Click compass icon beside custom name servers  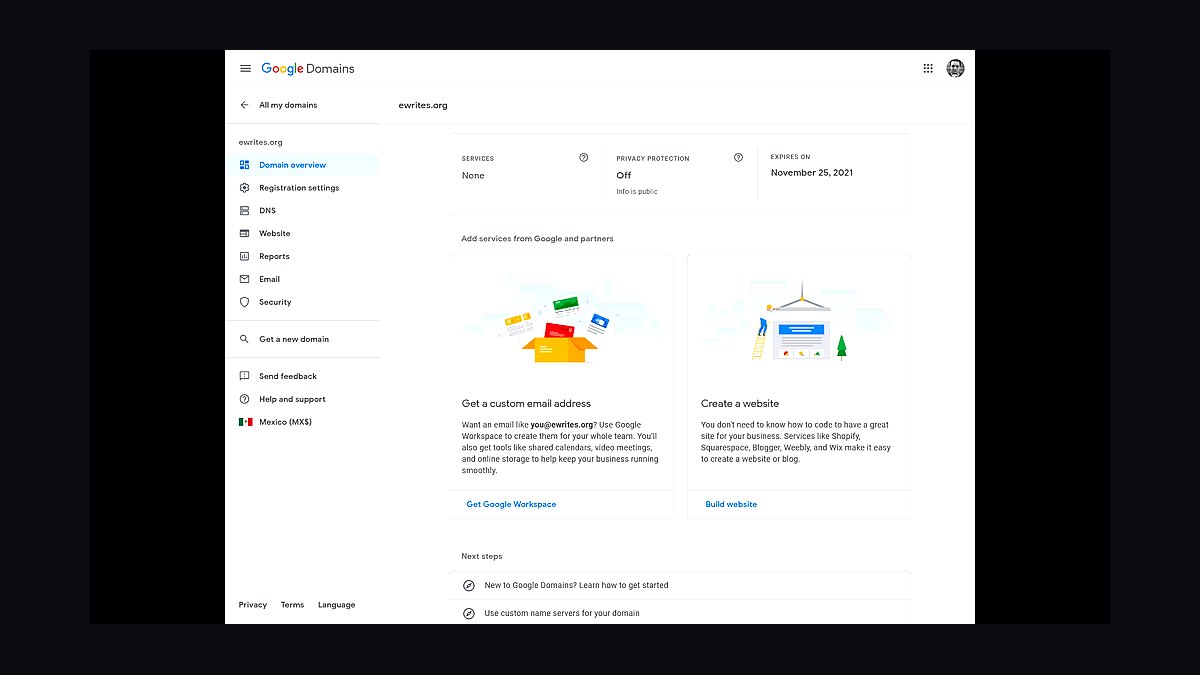(468, 613)
